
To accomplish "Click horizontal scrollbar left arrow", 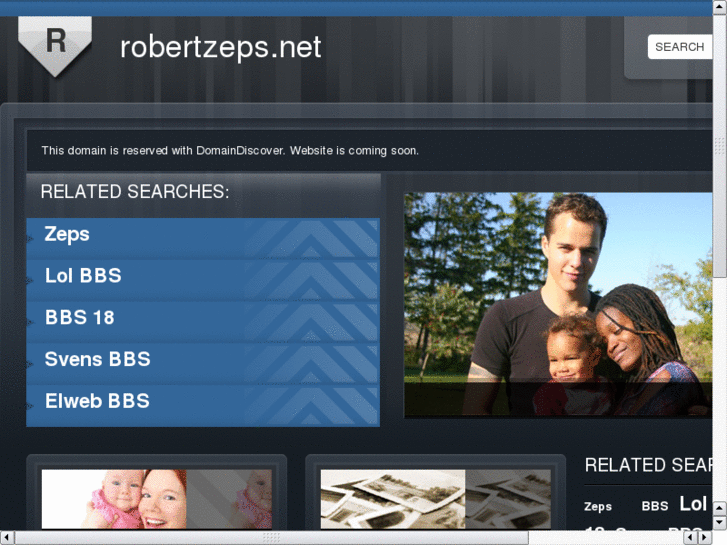I will (x=6, y=538).
